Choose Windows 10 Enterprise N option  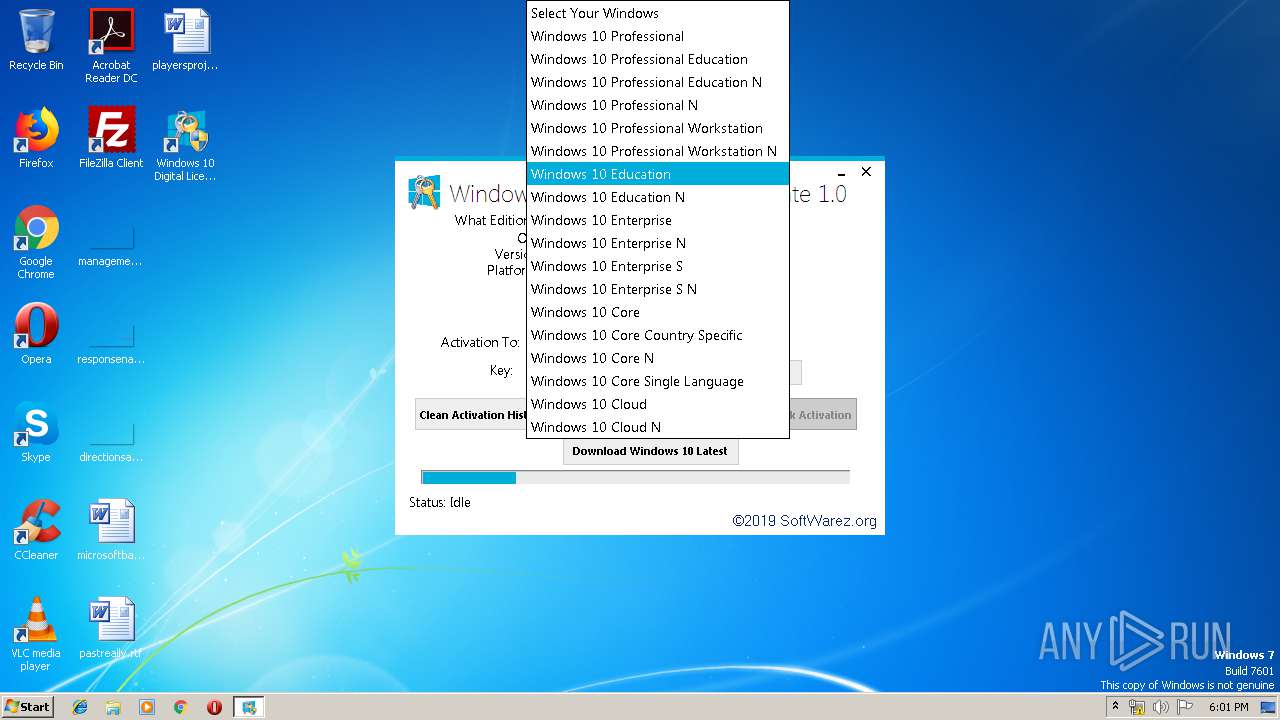pyautogui.click(x=658, y=243)
